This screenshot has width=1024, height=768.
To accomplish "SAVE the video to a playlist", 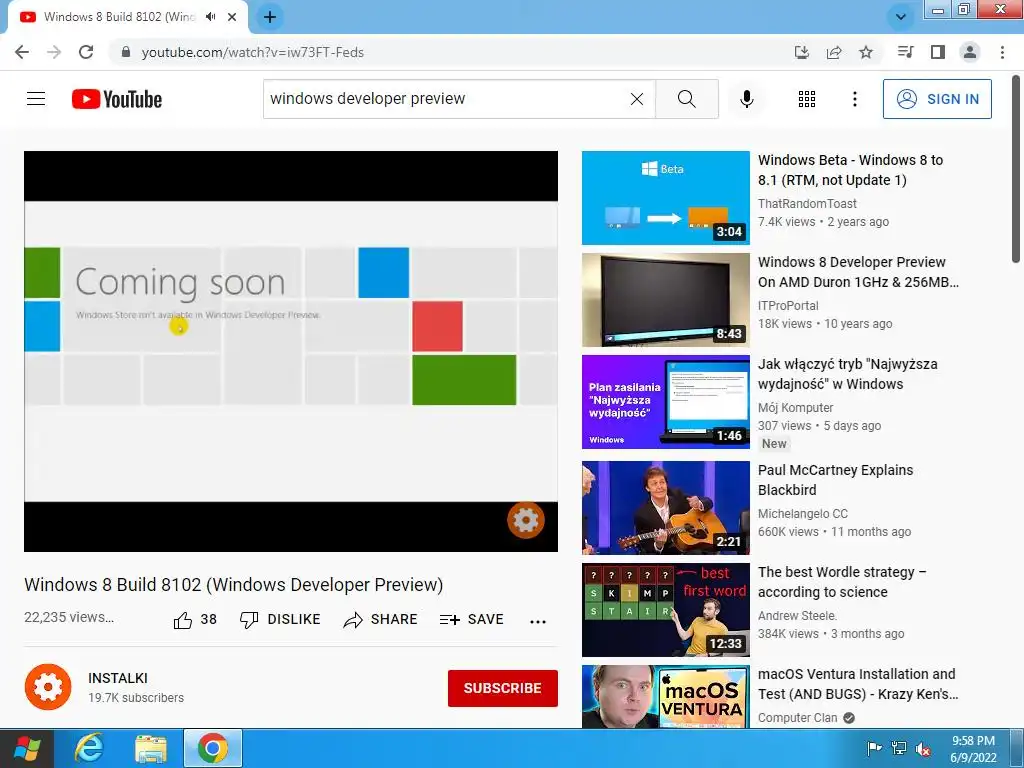I will [x=472, y=620].
